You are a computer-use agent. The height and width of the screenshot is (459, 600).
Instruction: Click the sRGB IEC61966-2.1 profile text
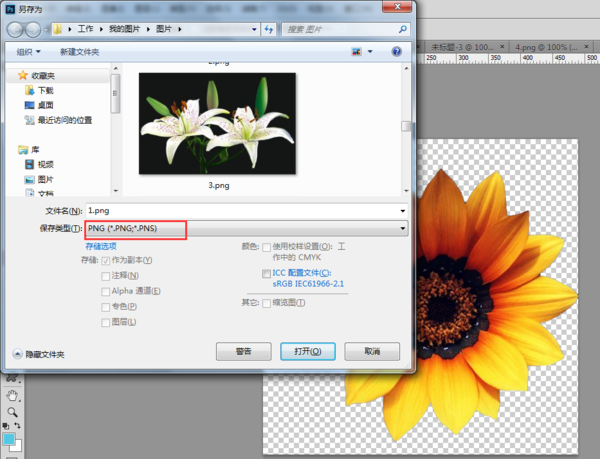[x=308, y=284]
